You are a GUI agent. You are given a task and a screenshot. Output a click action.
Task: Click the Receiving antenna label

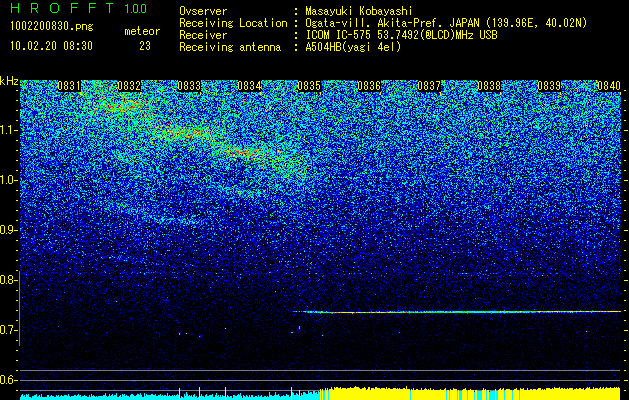click(230, 47)
